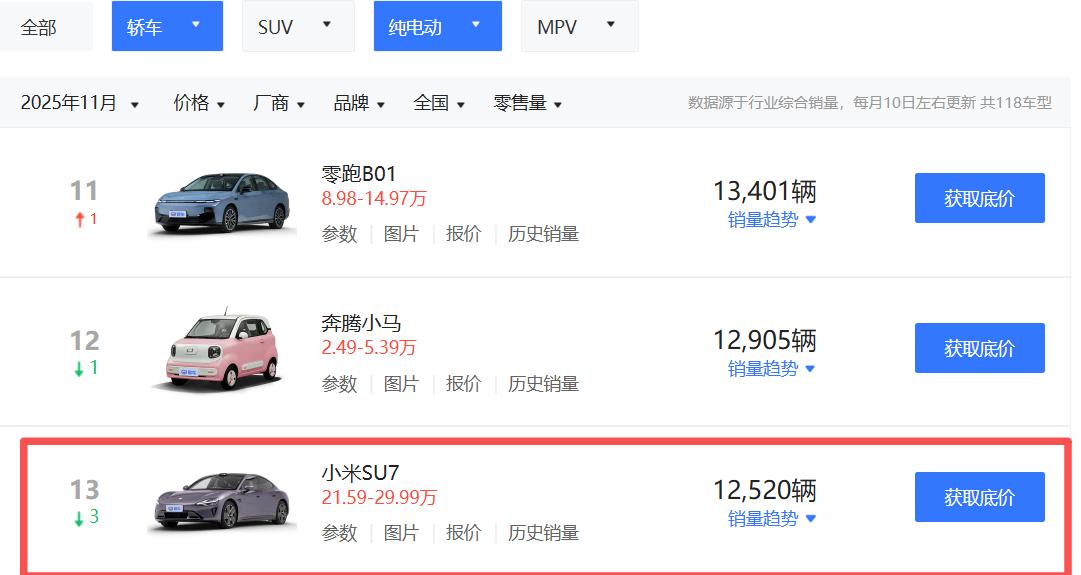Open 历史销量 link for 小米SU7
1081x575 pixels.
point(543,533)
